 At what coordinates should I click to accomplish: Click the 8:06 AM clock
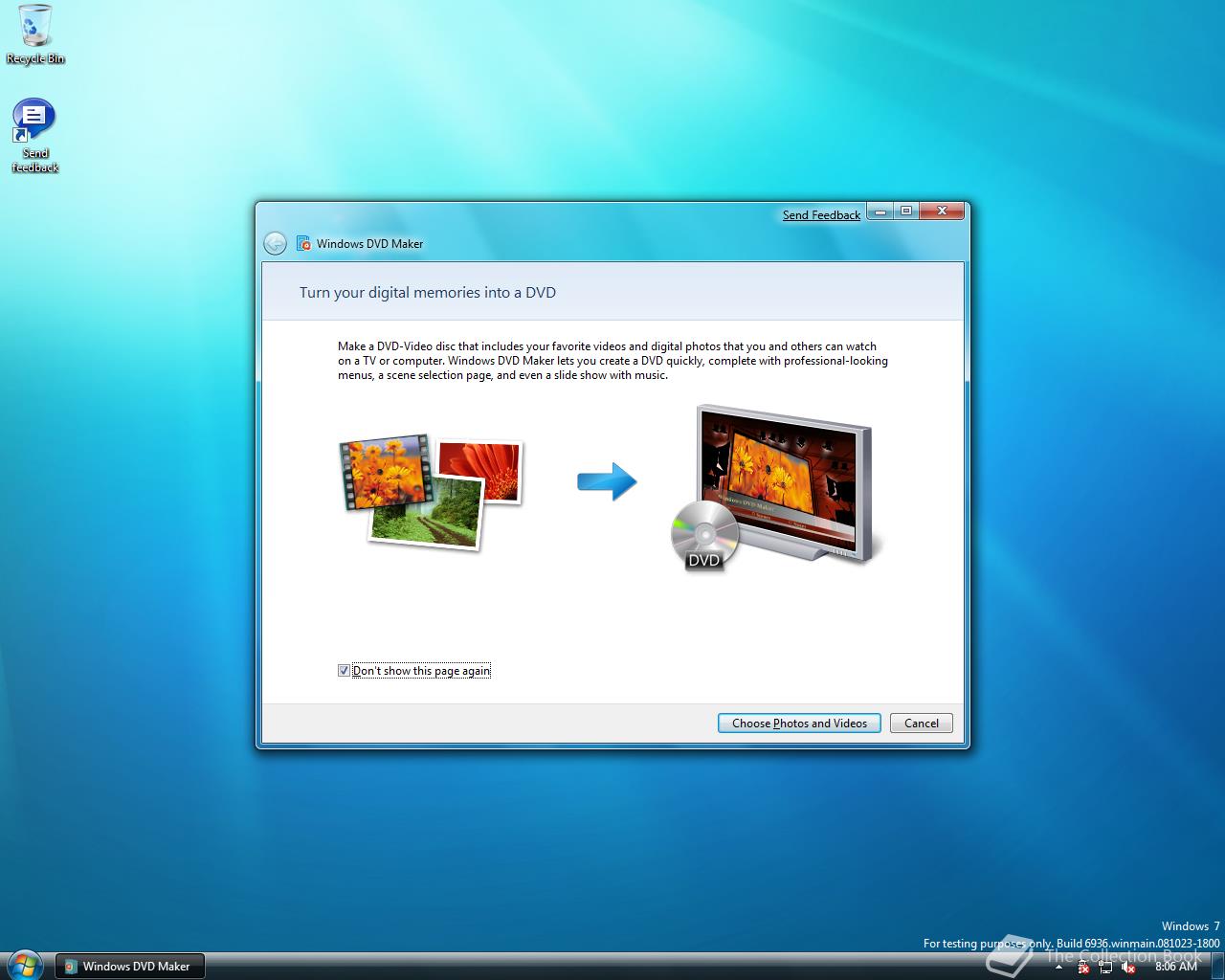(1175, 967)
